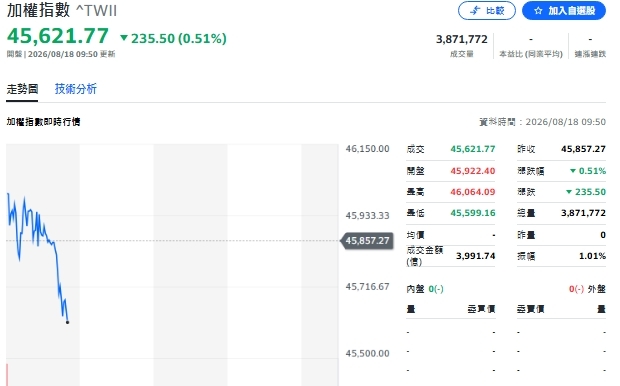The width and height of the screenshot is (620, 386).
Task: Click the 資料時間 2026/08/18 09:50 text
Action: pos(542,122)
